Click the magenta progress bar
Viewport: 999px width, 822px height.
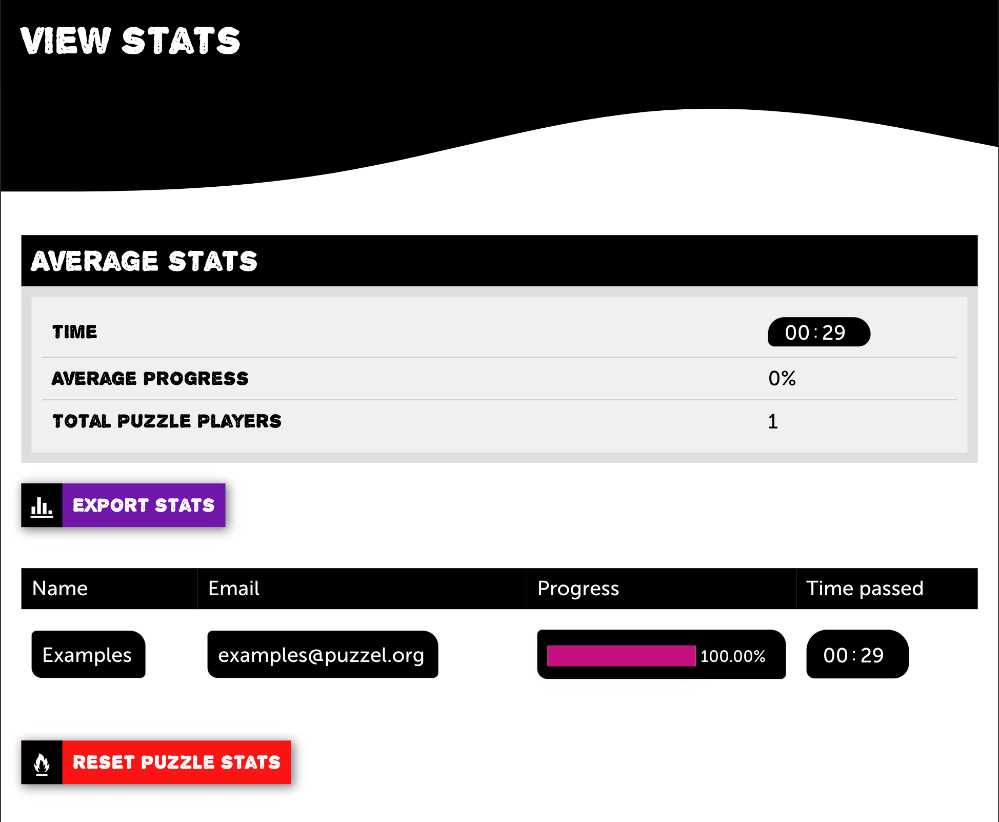click(621, 656)
